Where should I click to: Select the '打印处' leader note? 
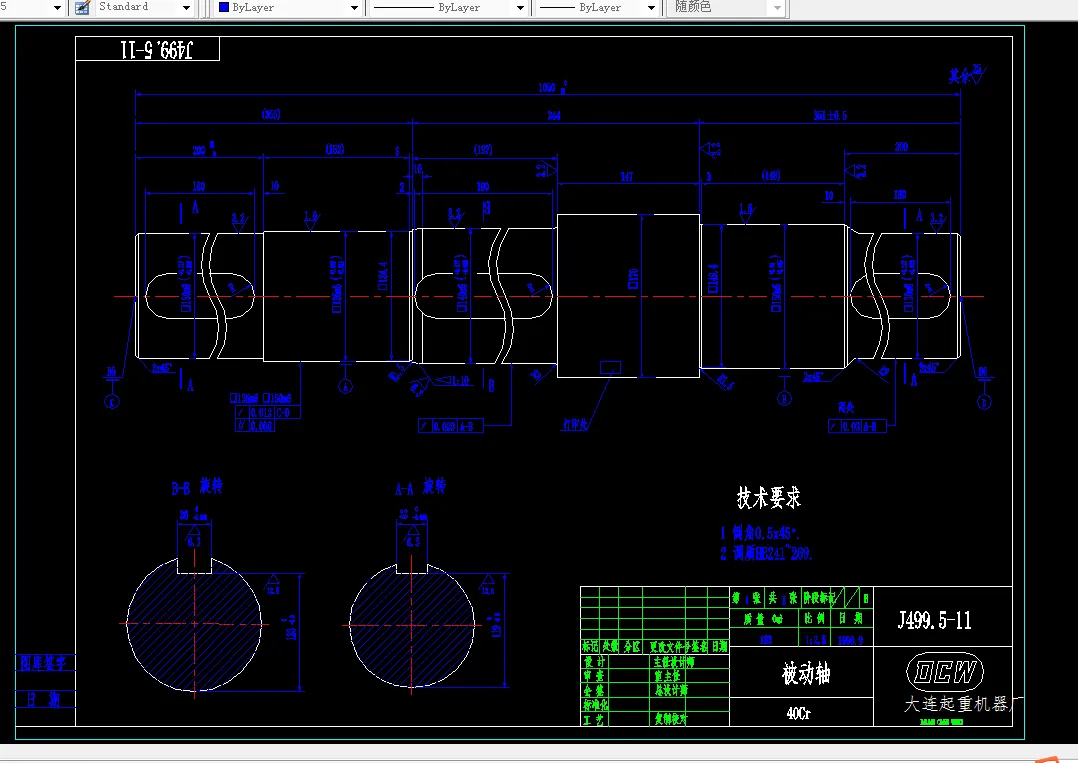tap(575, 424)
